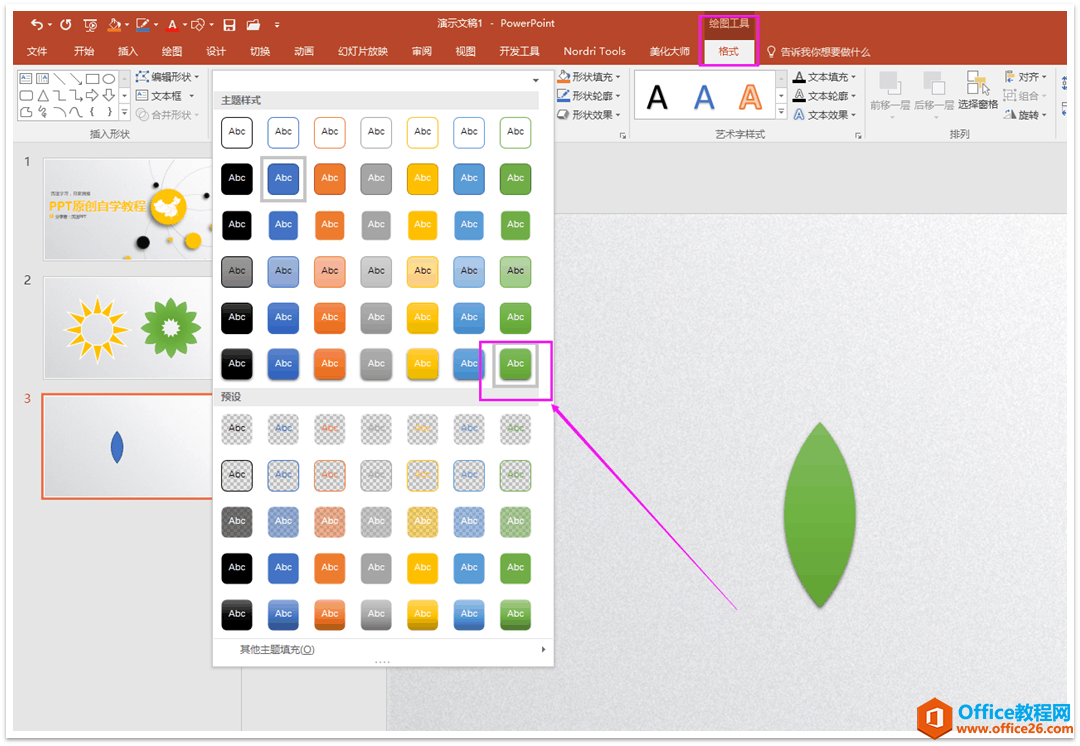Image resolution: width=1080 pixels, height=746 pixels.
Task: Expand the shapes gallery more arrow
Action: click(x=125, y=112)
